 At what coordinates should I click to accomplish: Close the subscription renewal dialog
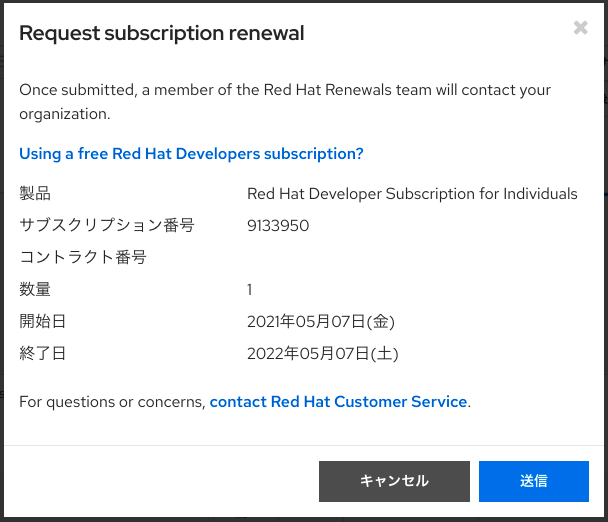point(580,28)
